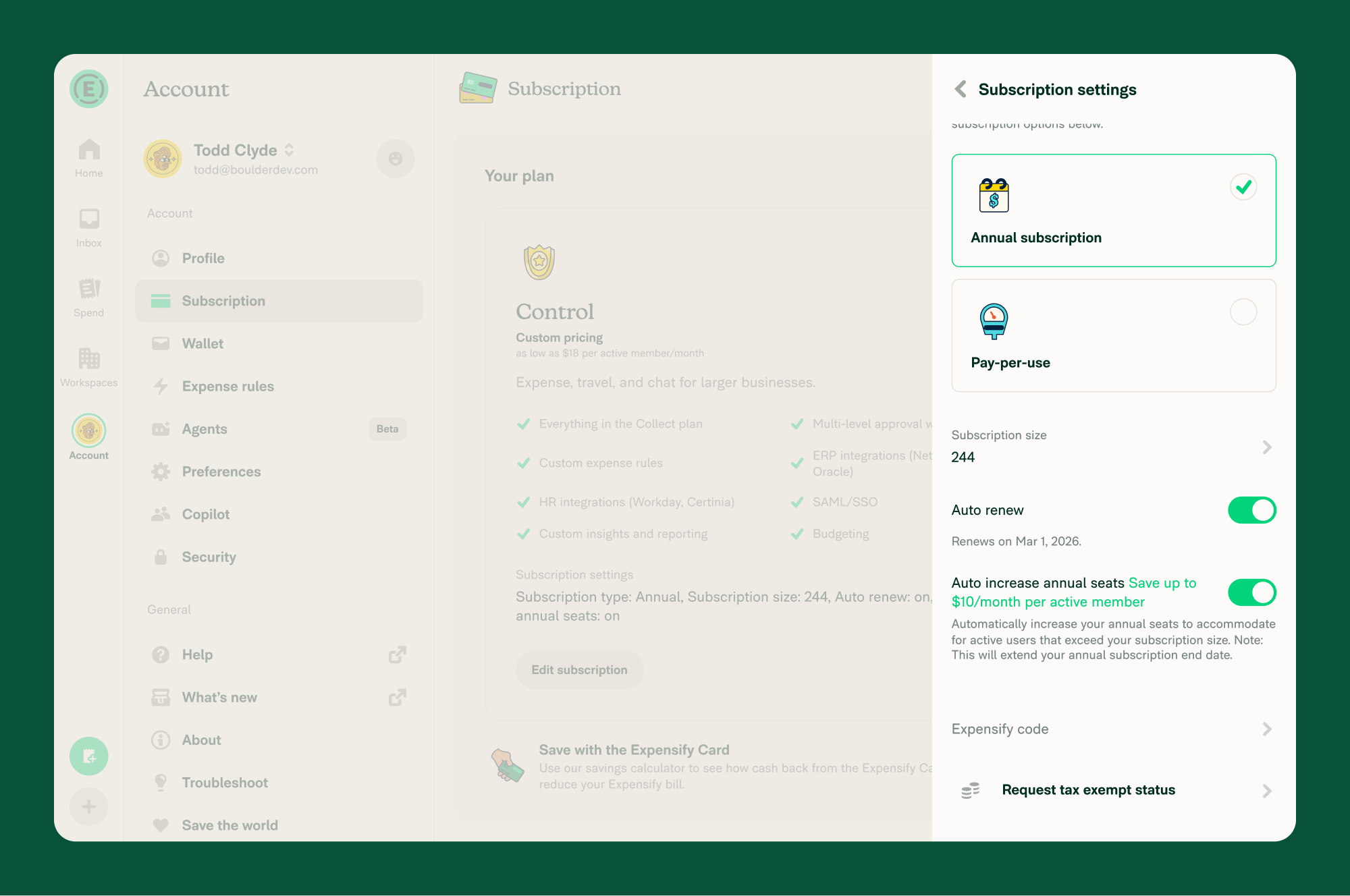Click the Subscription size value 244
Screen dimensions: 1350x896
pyautogui.click(x=963, y=457)
